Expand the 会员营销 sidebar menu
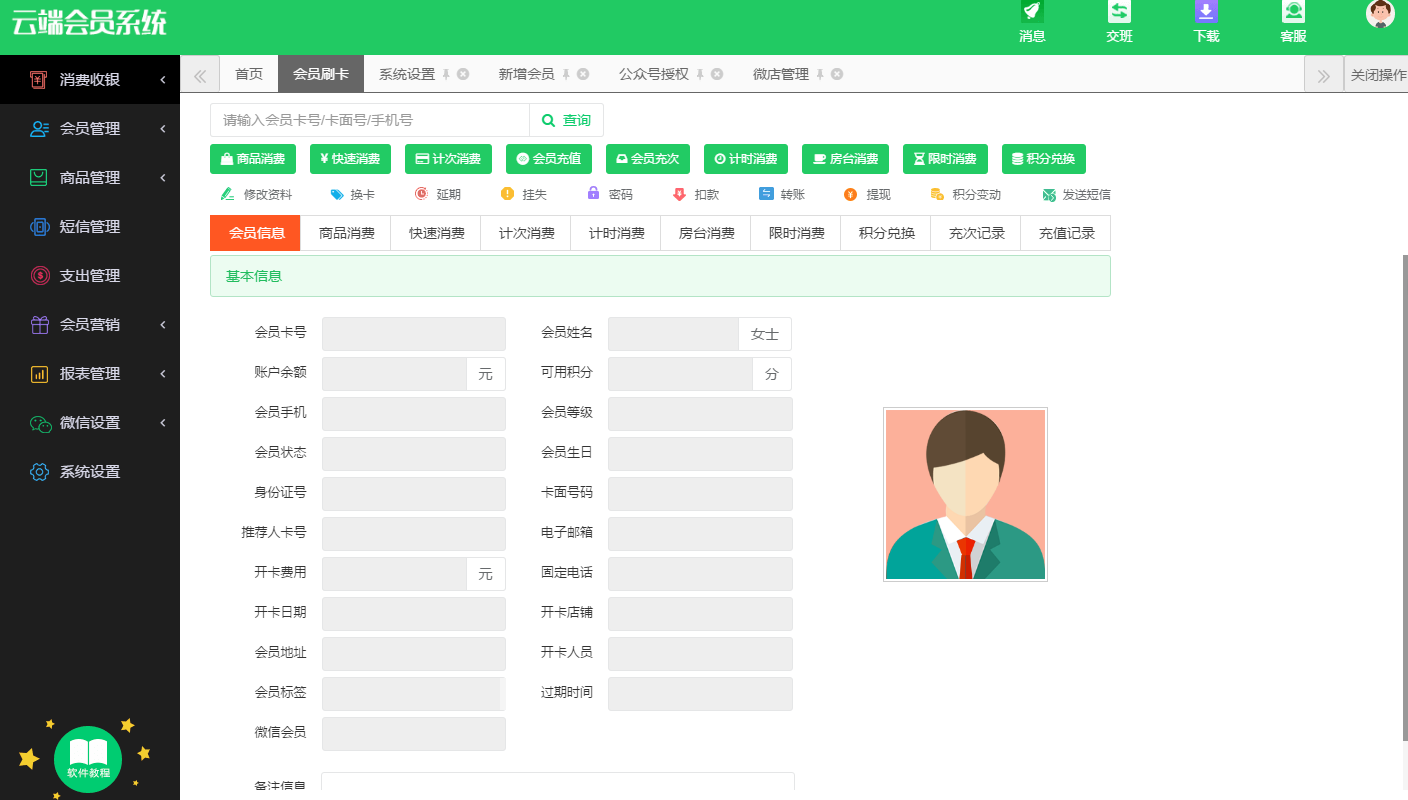 point(90,324)
